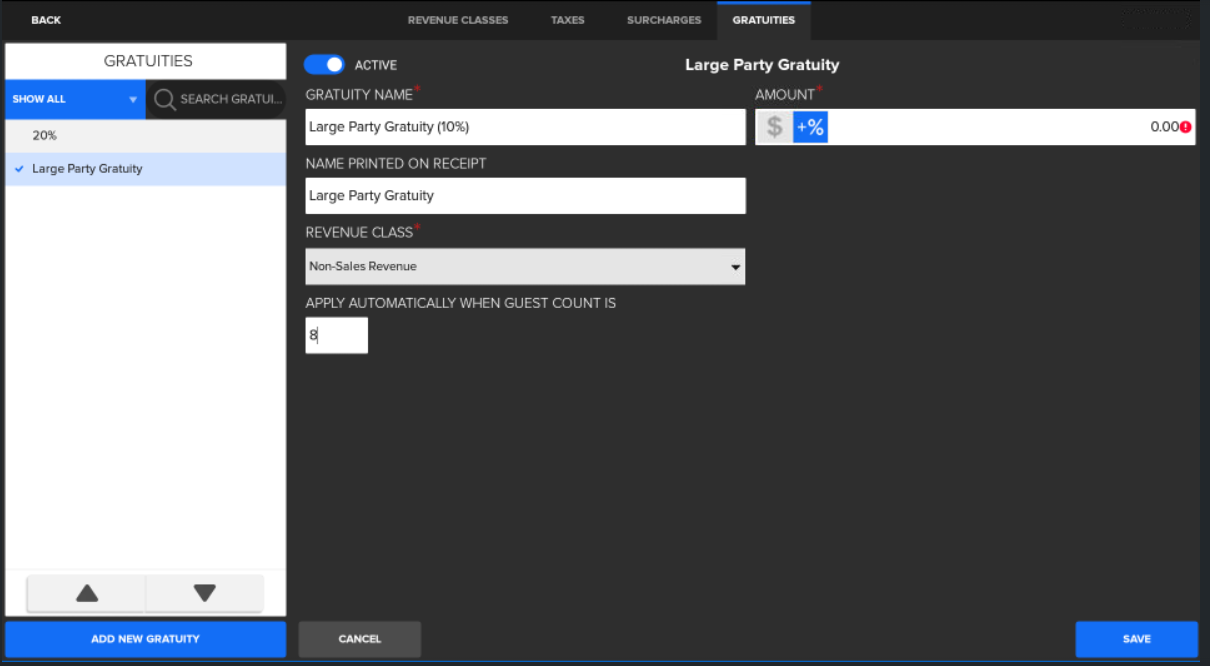Click Back in the top bar

tap(46, 20)
